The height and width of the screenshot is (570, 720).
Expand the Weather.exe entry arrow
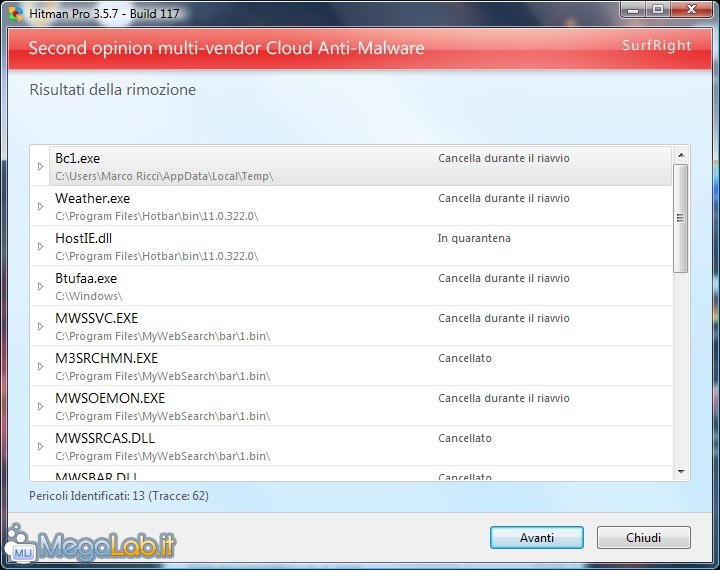40,206
